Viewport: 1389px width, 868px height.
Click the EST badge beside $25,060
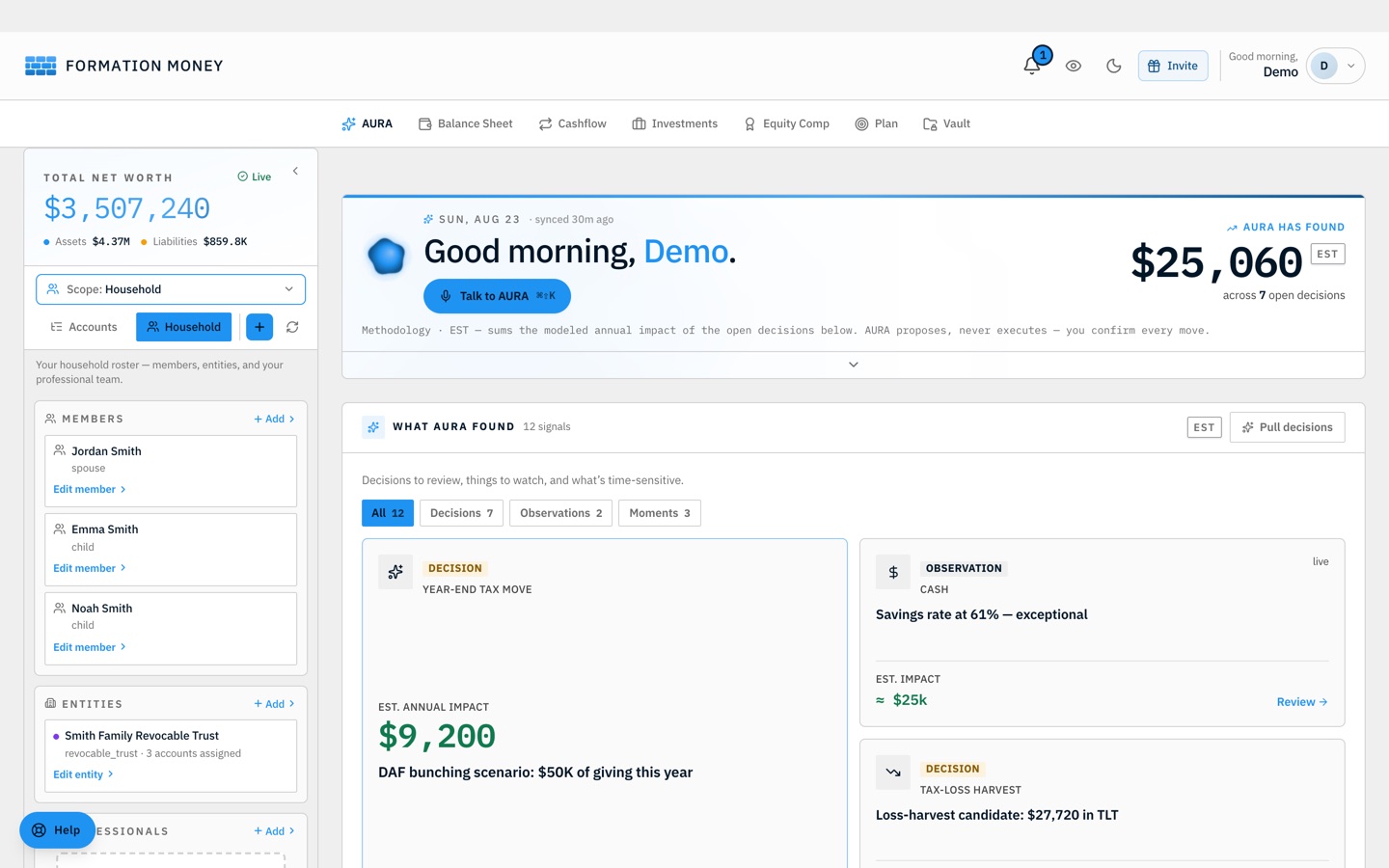[x=1328, y=254]
